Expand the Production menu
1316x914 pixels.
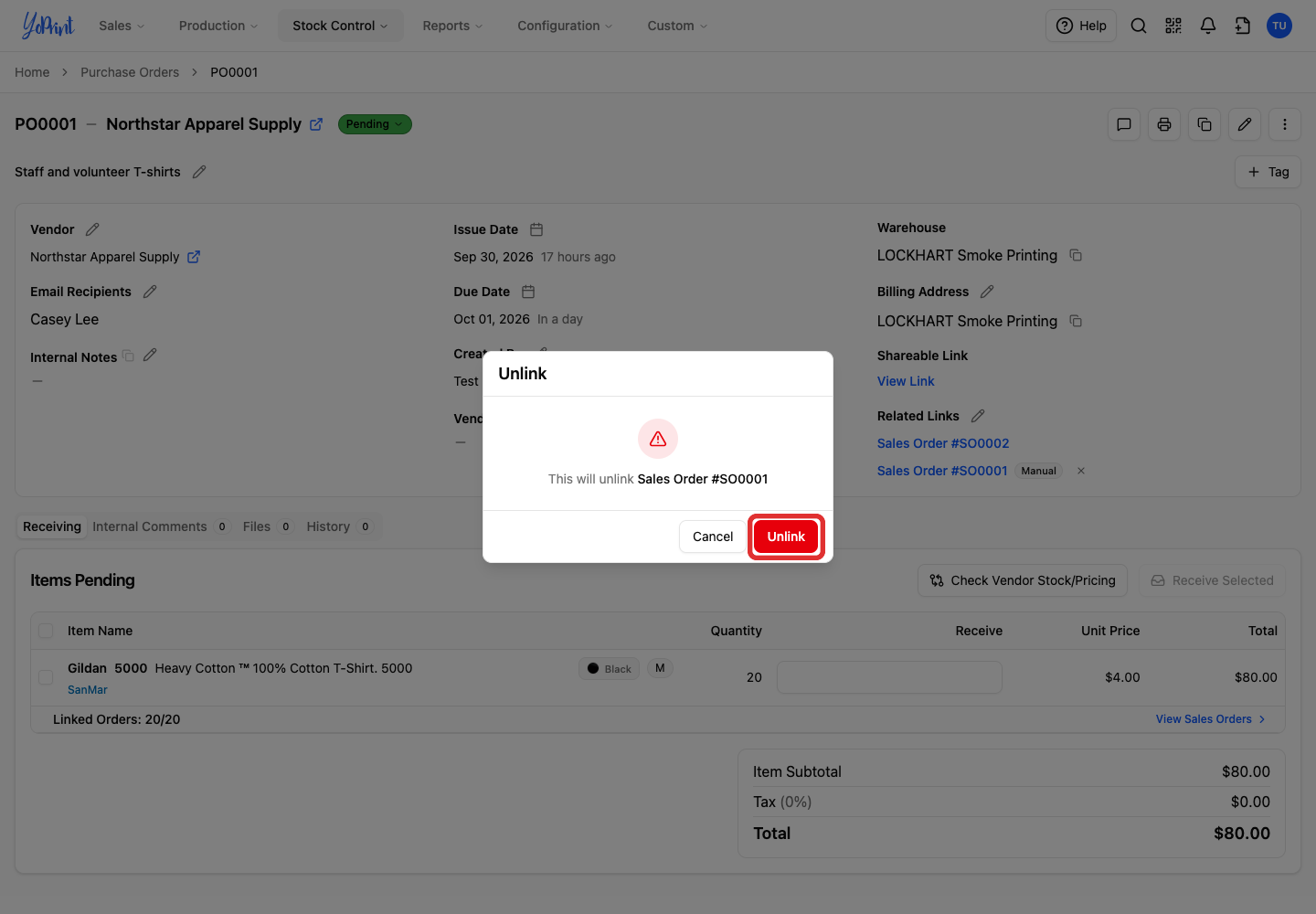pos(218,26)
